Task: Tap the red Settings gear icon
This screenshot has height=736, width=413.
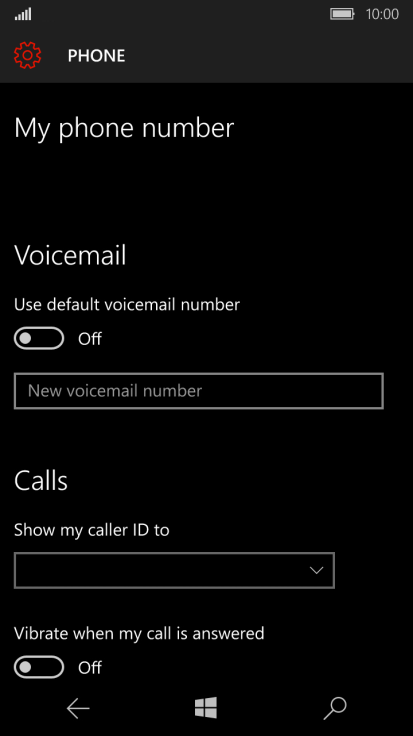Action: click(28, 55)
